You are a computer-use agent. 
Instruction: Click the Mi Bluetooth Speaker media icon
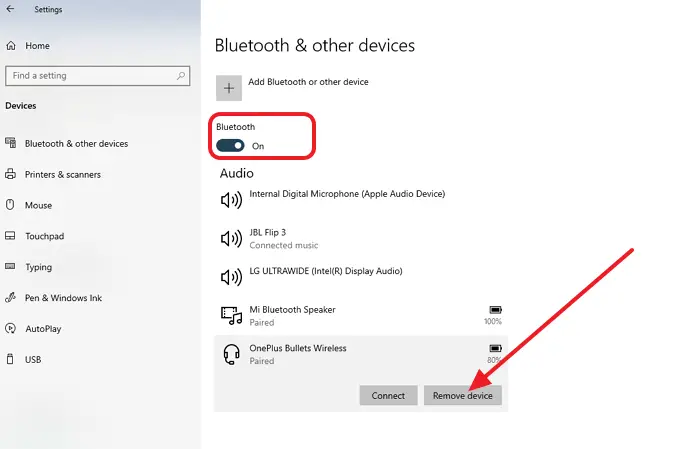click(x=231, y=316)
